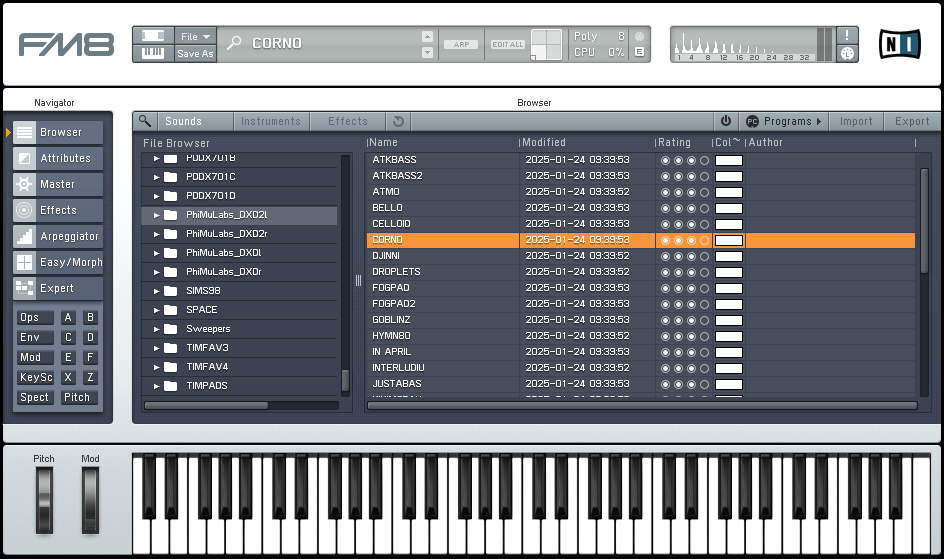
Task: Click the Browser navigator icon
Action: point(24,132)
